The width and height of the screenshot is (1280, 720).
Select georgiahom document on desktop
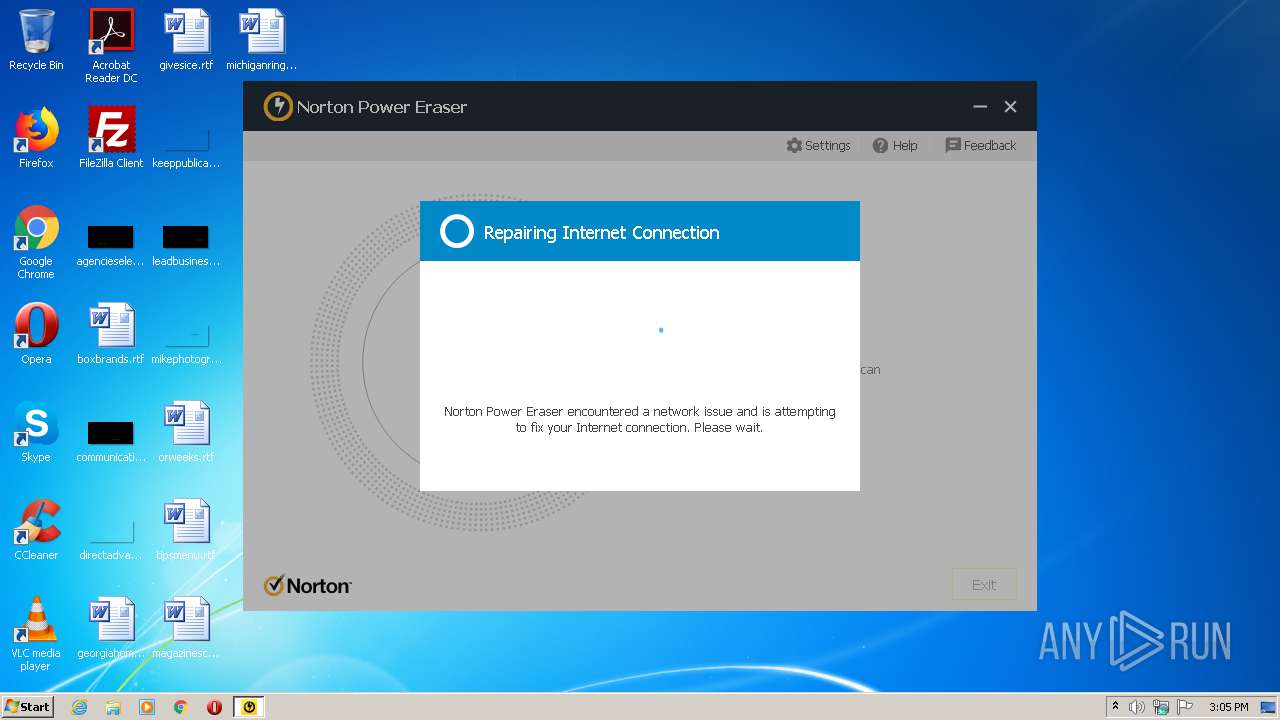coord(111,628)
